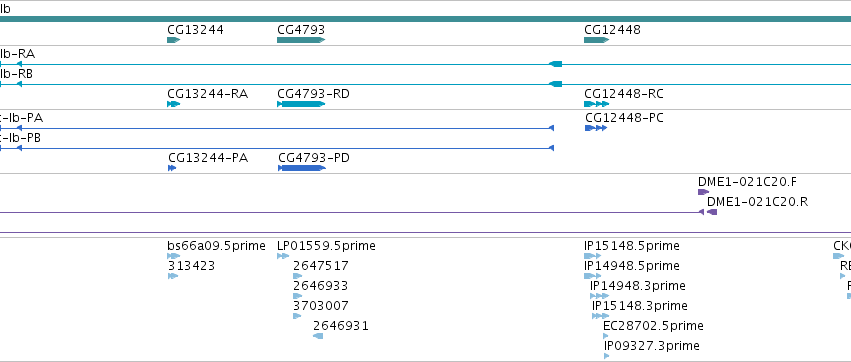Click the CG13244-RA label

208,94
